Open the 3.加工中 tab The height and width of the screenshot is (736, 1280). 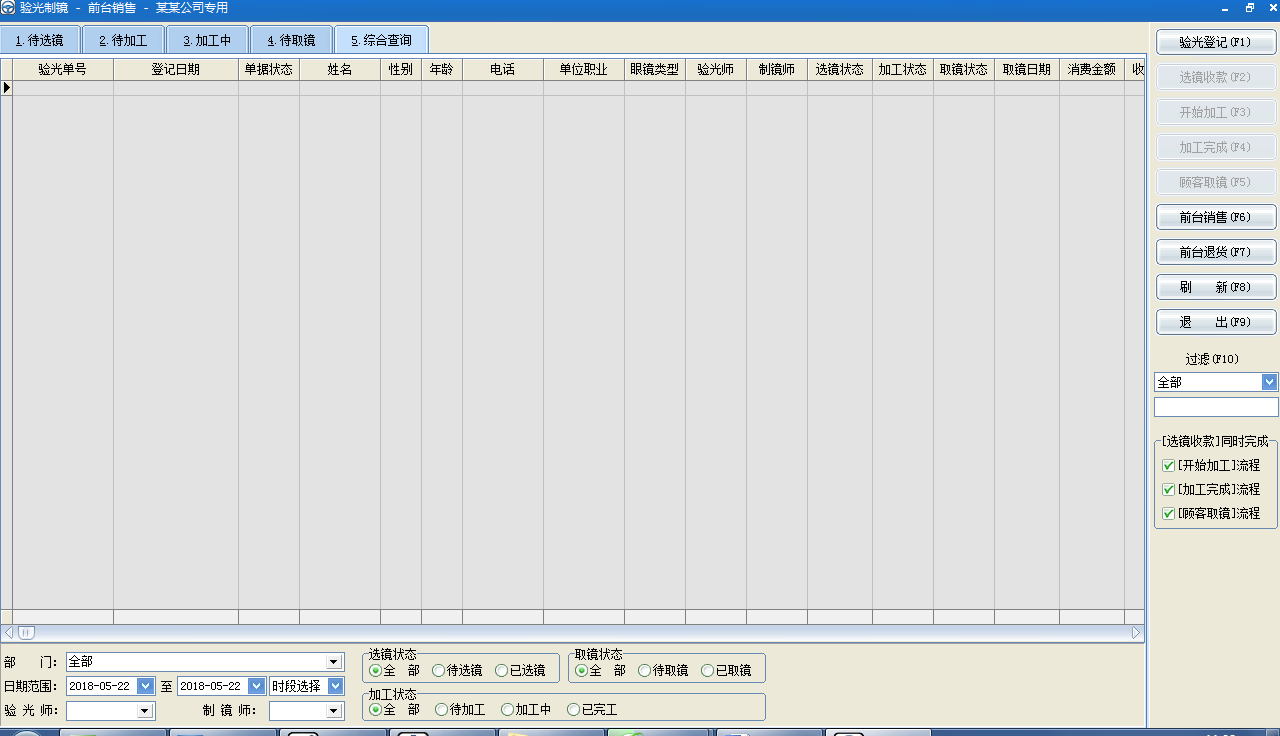pos(207,41)
